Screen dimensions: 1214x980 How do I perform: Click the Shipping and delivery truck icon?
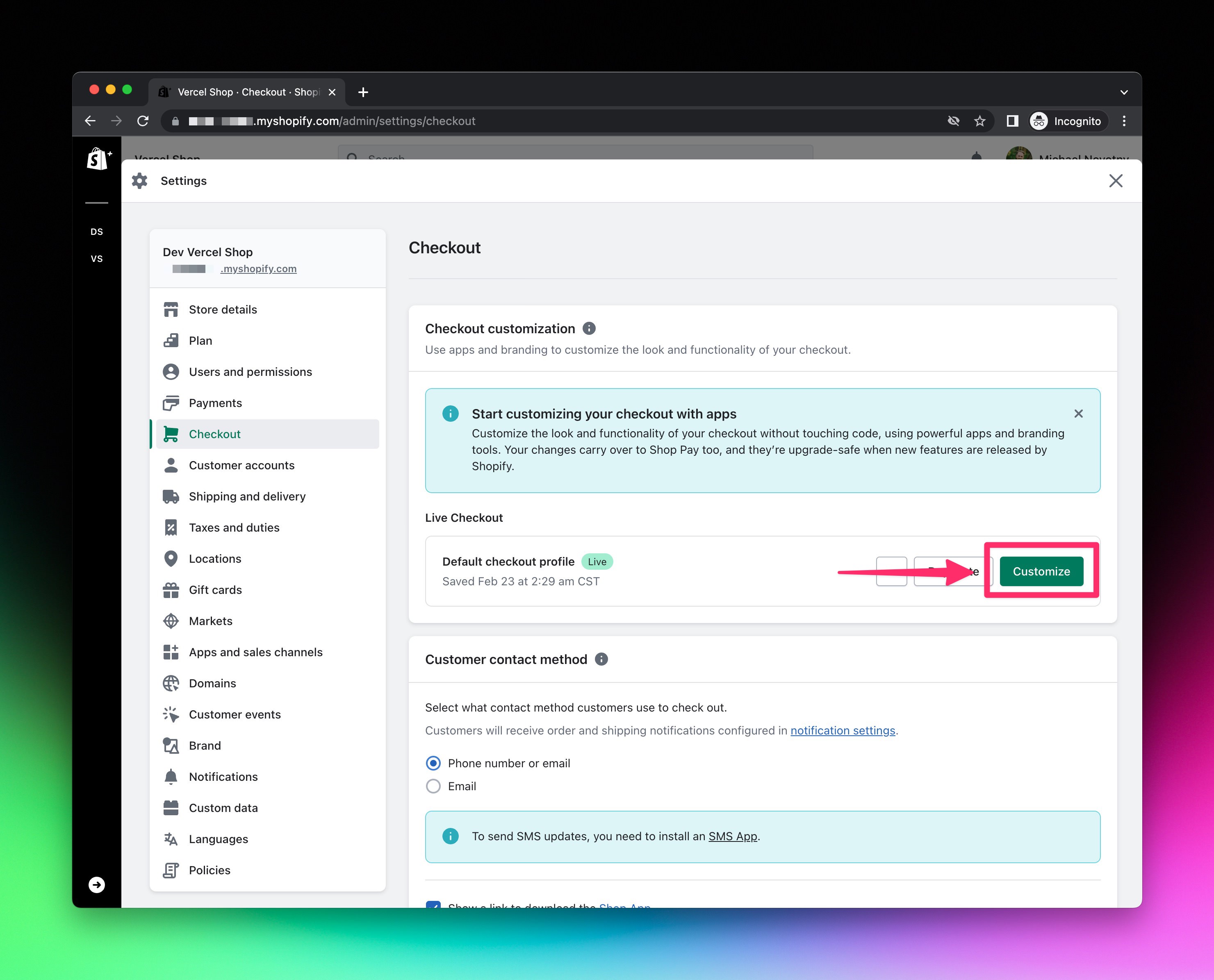[x=171, y=496]
